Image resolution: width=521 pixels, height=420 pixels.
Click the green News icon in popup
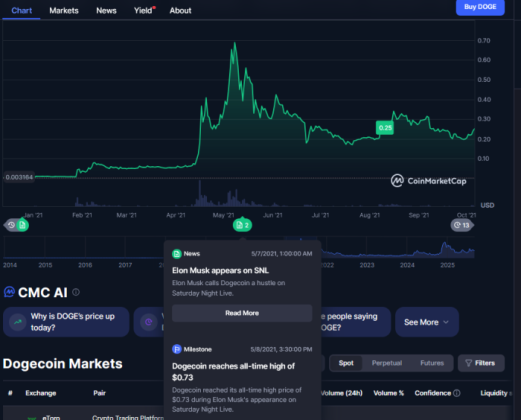[x=176, y=254]
